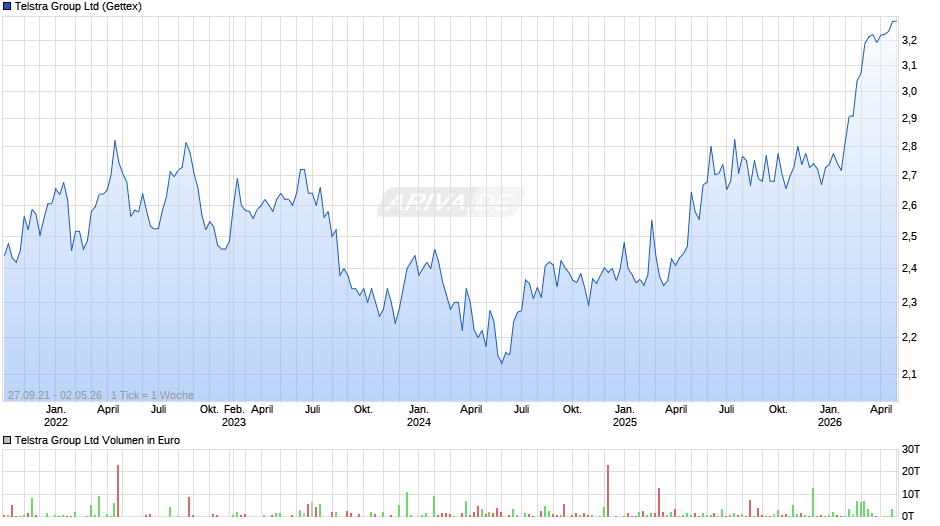Click the 'Jan. 2022' time axis label

(x=56, y=416)
